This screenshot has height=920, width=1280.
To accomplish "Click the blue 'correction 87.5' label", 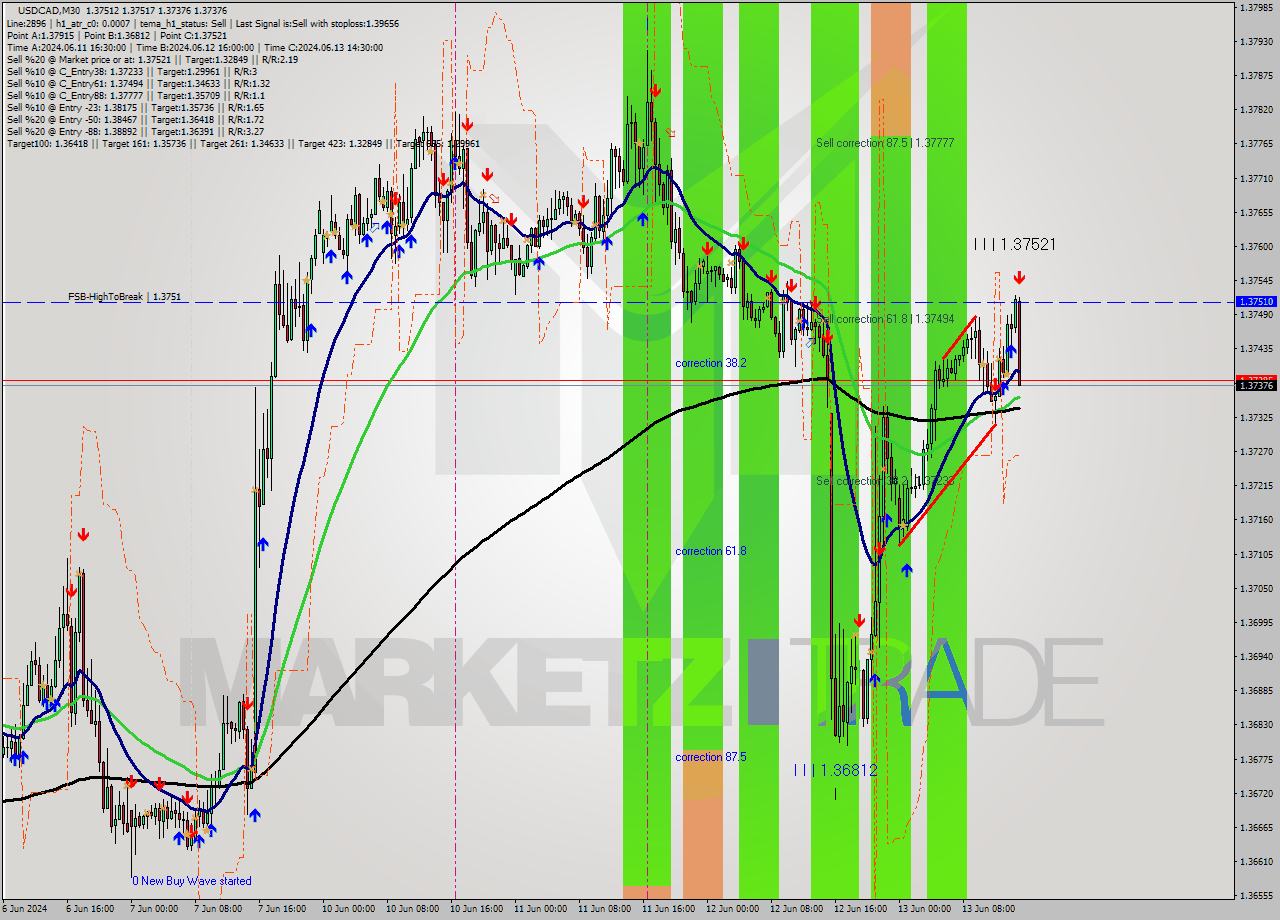I will click(710, 757).
